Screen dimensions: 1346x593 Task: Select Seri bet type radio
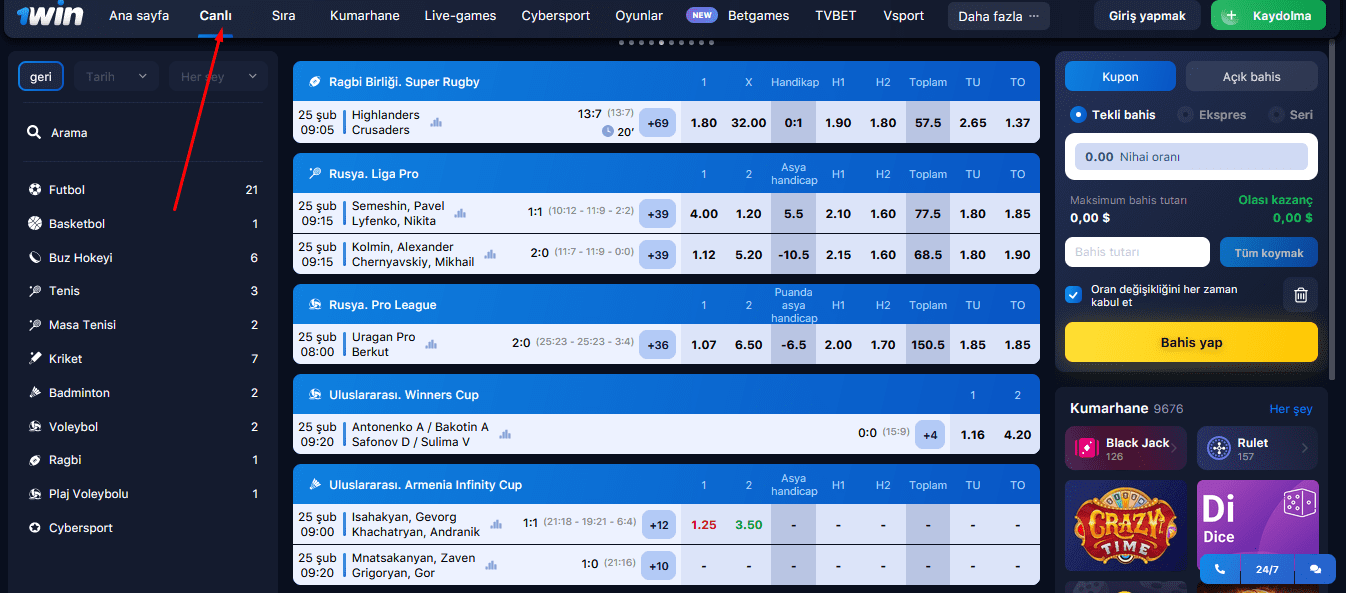pyautogui.click(x=1276, y=115)
